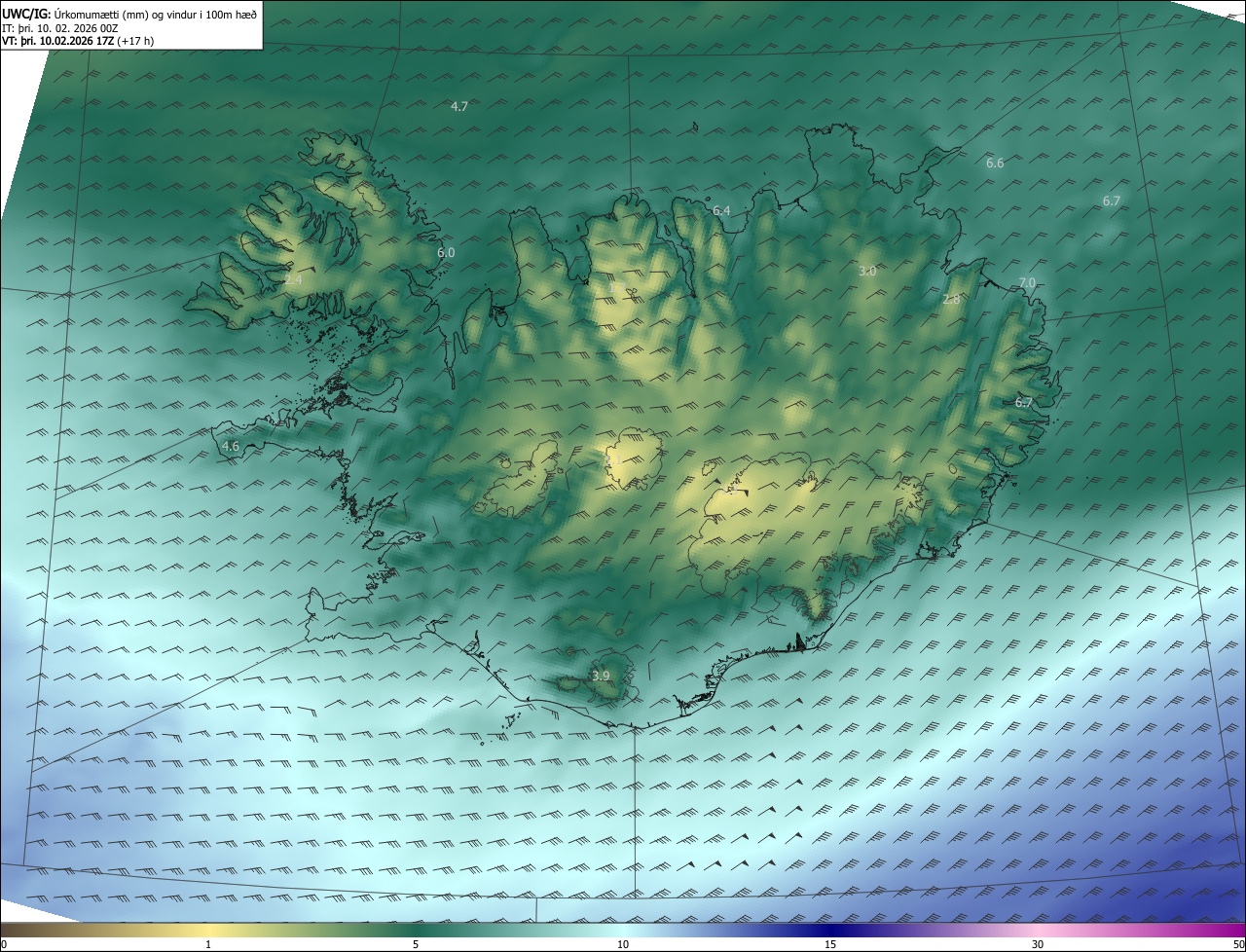Click the color scale tick label '5'
The height and width of the screenshot is (952, 1246).
tap(416, 944)
